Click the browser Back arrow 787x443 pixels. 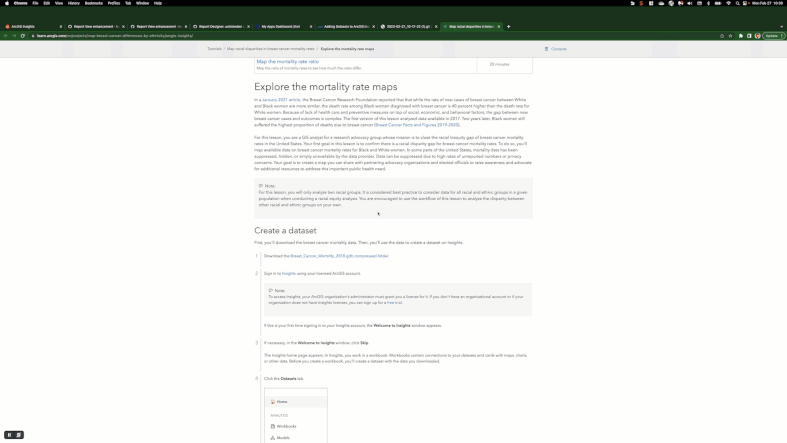[x=6, y=36]
